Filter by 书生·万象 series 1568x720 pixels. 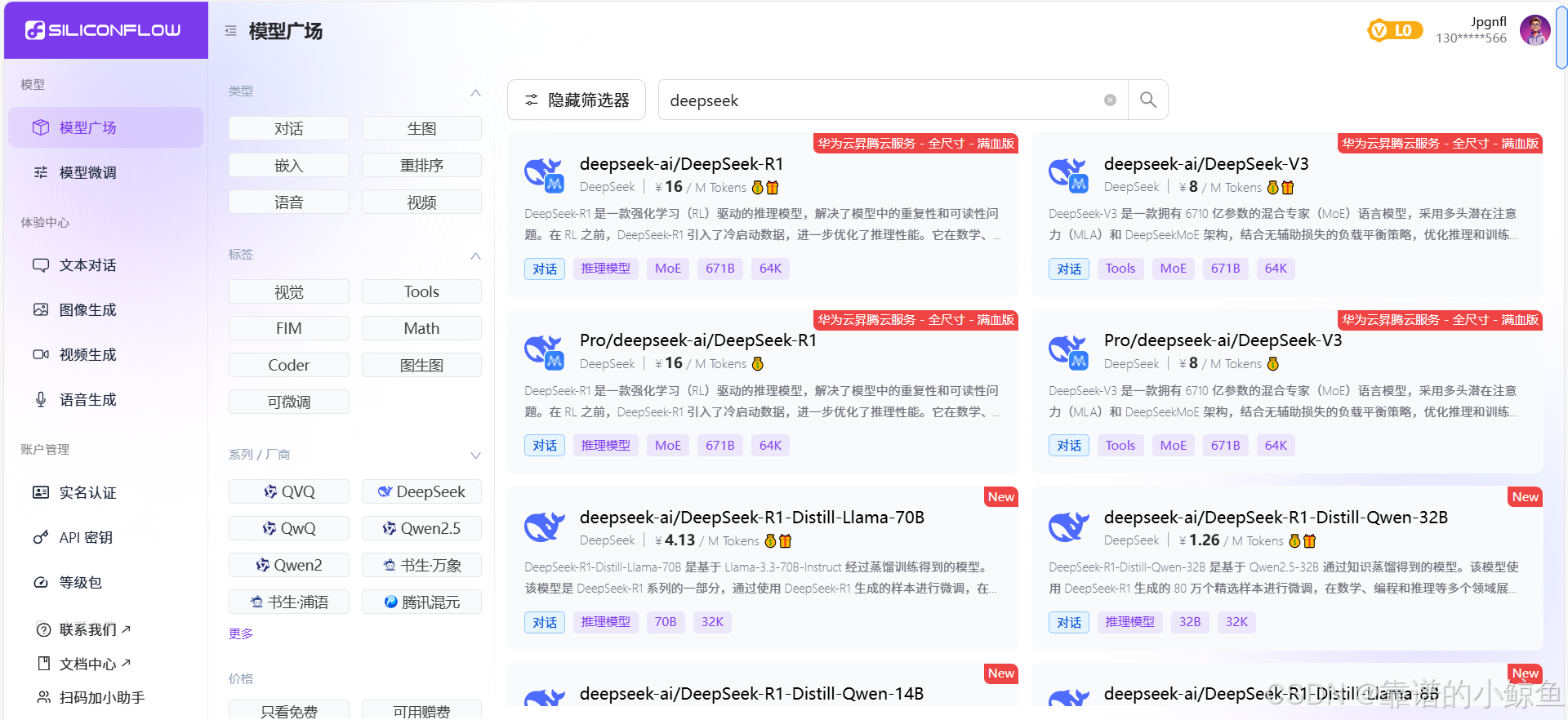pos(421,565)
